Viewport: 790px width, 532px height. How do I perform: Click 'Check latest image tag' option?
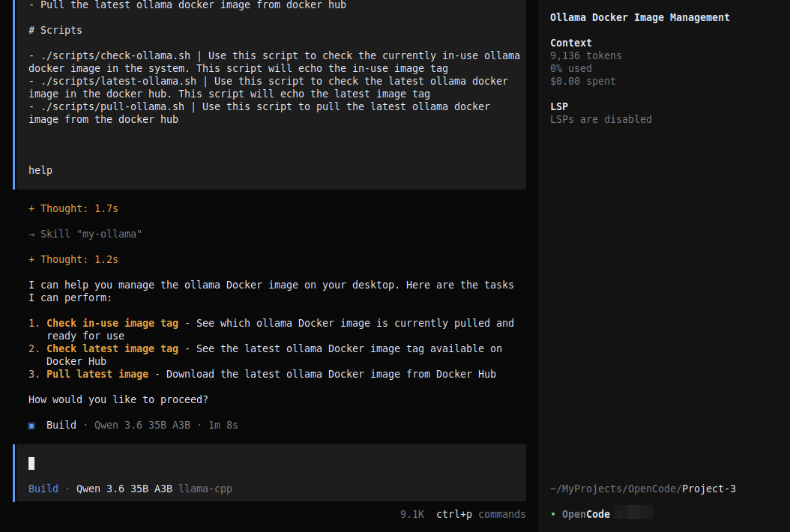[112, 349]
